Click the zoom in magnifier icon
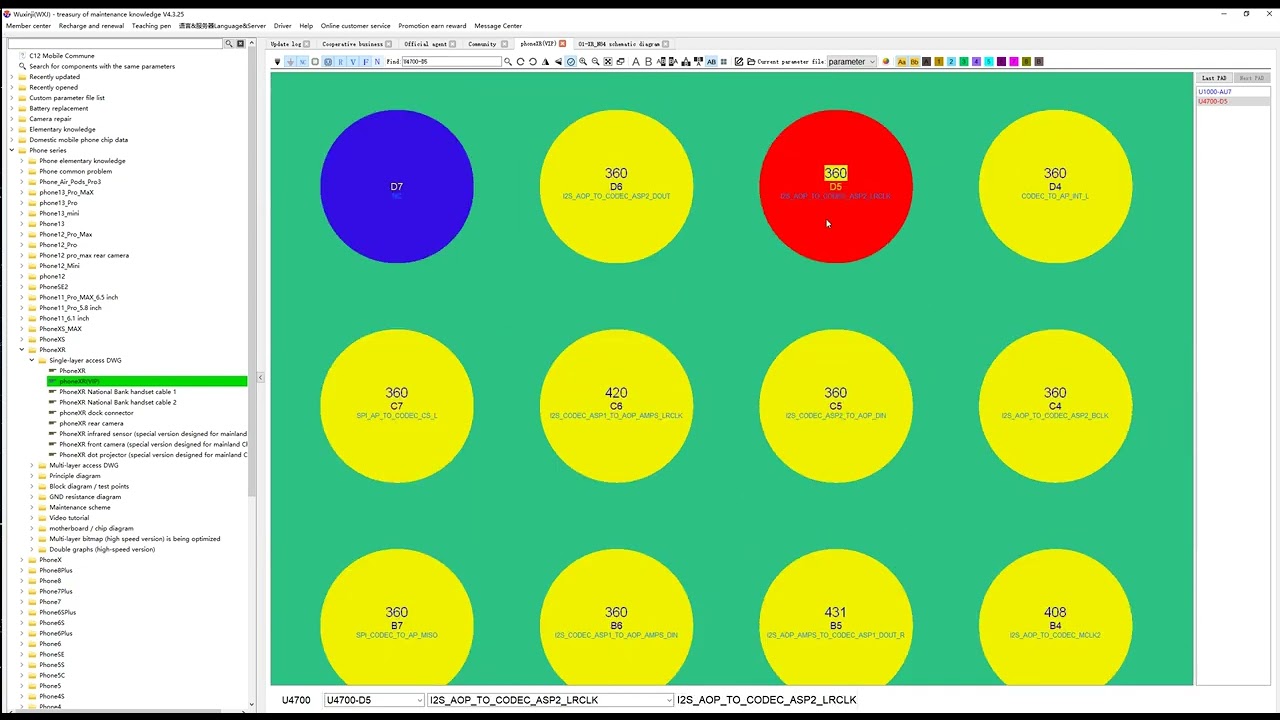The height and width of the screenshot is (720, 1280). click(x=583, y=61)
